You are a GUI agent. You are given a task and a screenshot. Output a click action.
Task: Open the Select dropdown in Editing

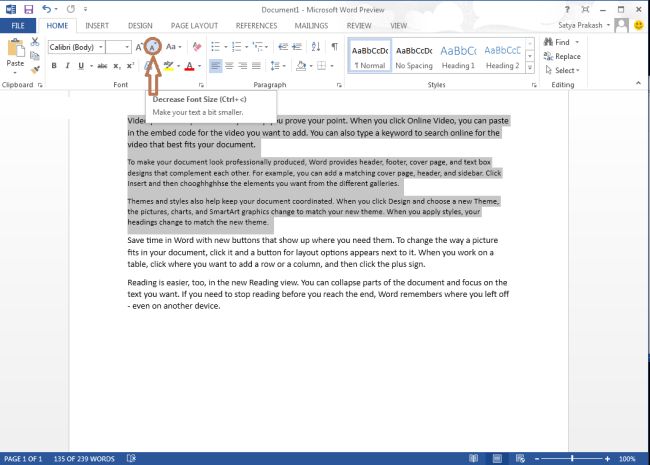[x=563, y=70]
